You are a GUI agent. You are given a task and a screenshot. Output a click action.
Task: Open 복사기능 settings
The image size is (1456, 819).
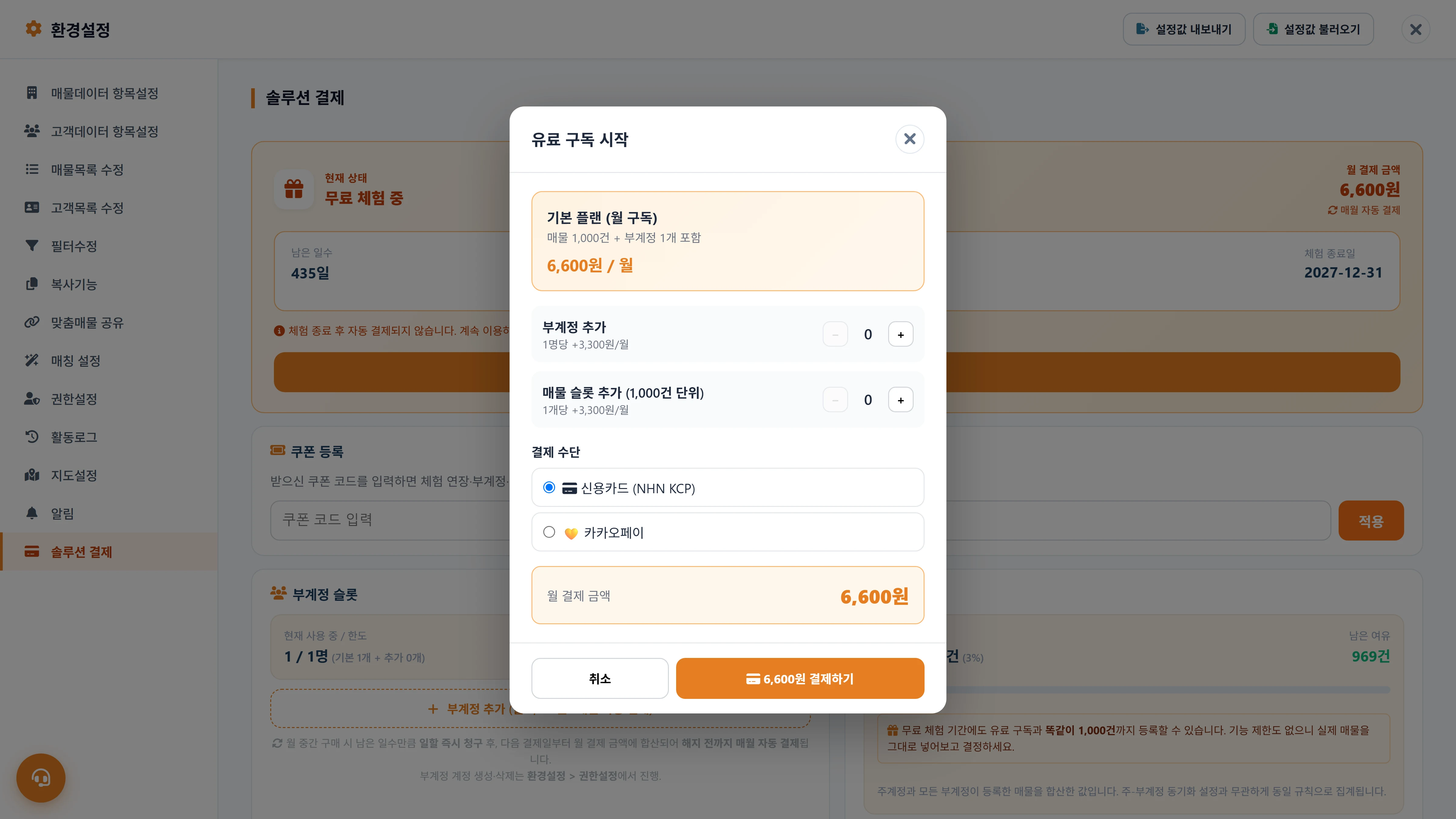tap(109, 284)
